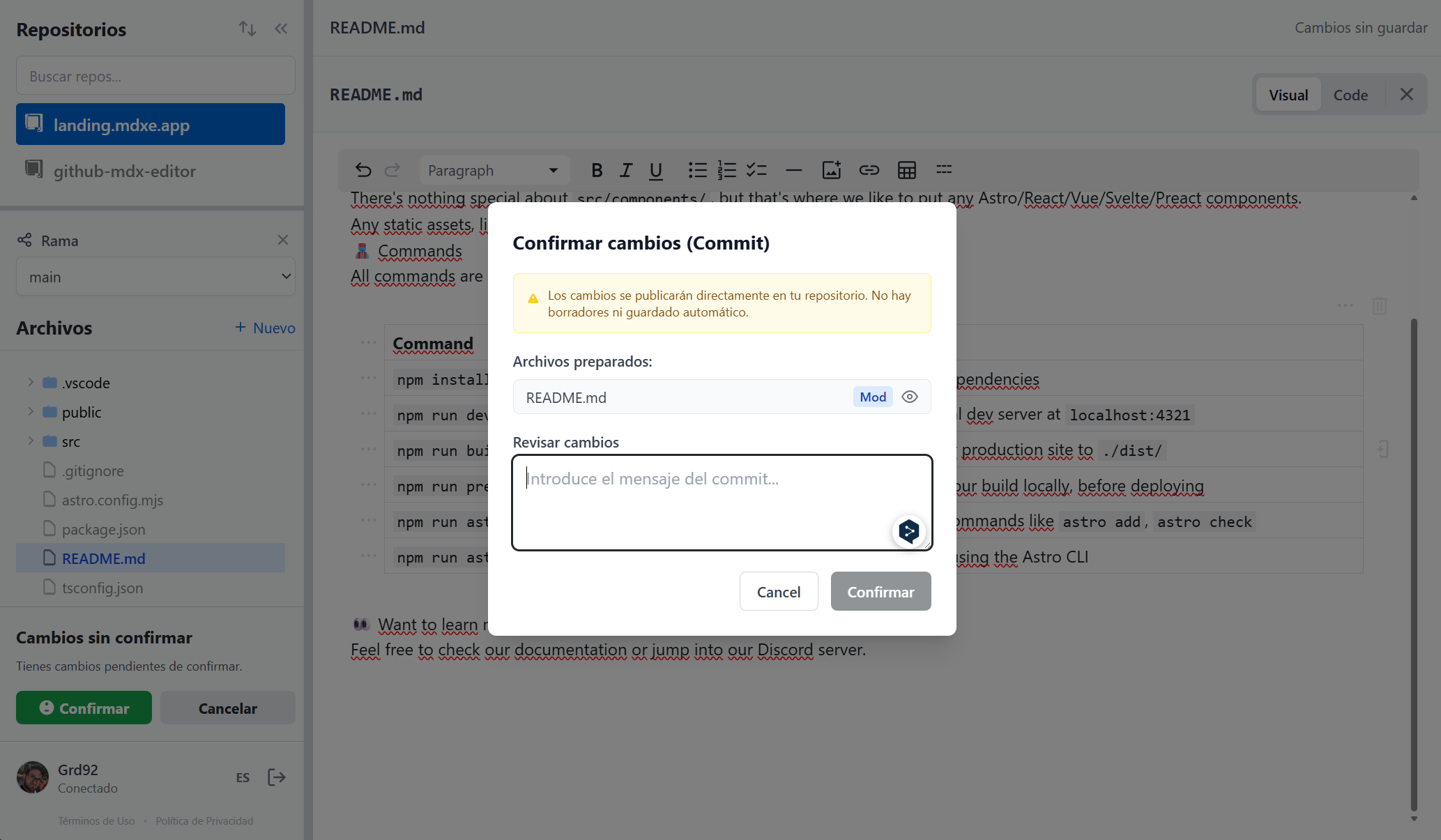Select the checklist icon in the toolbar
Image resolution: width=1441 pixels, height=840 pixels.
click(756, 169)
